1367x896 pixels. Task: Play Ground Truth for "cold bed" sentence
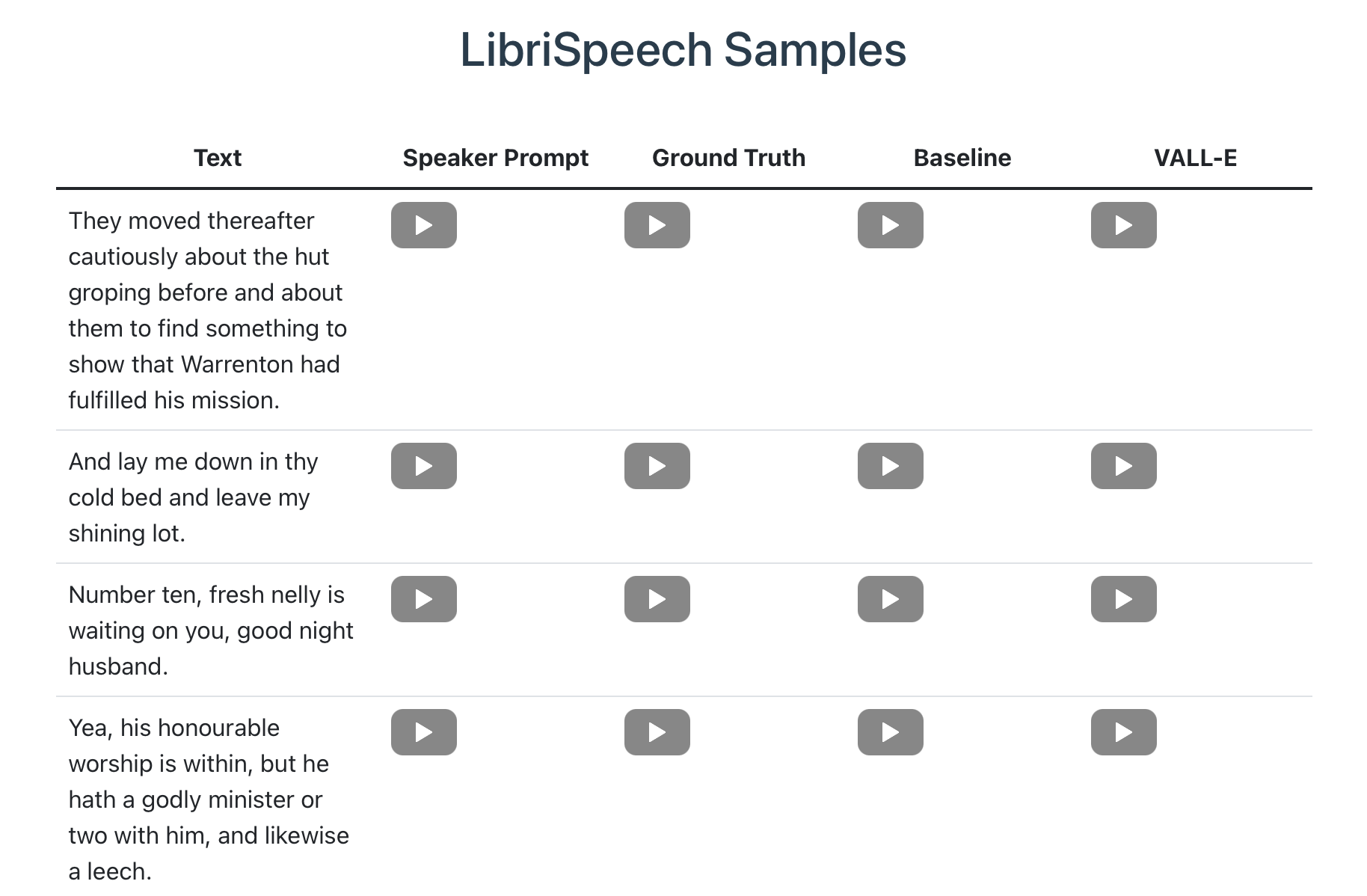click(657, 466)
